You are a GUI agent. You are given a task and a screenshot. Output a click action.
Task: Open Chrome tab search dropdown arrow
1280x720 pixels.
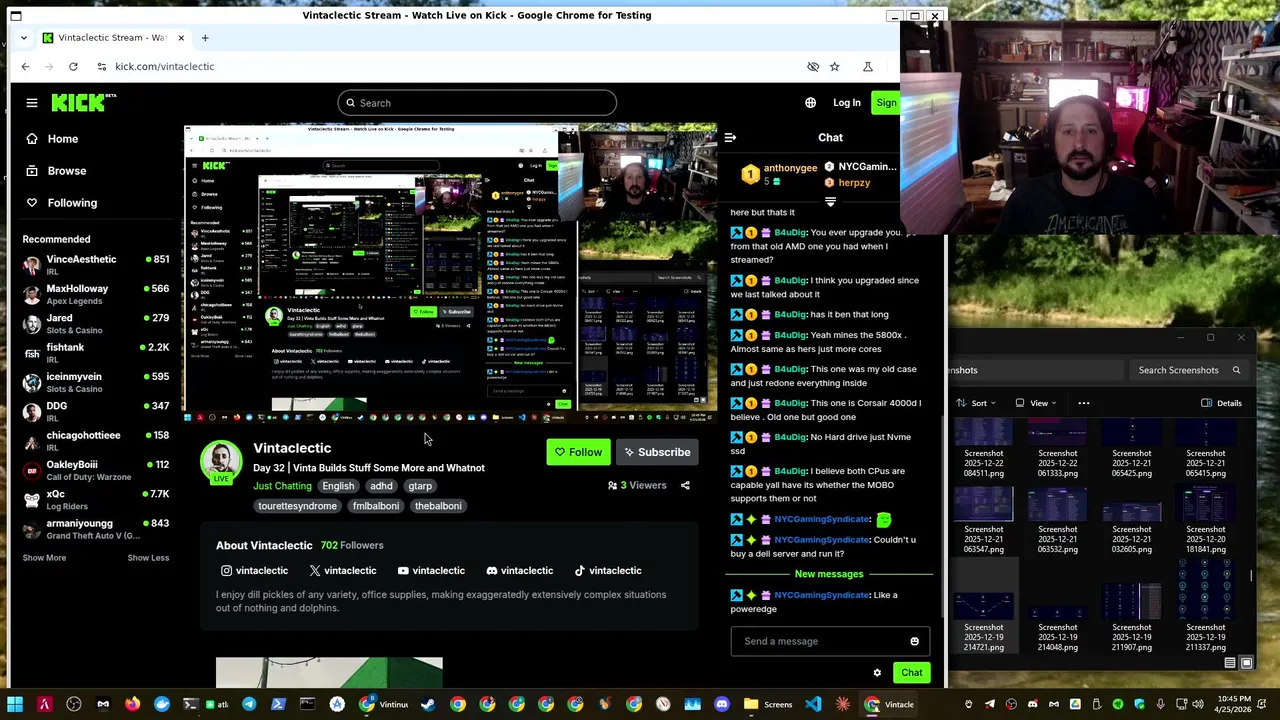(24, 38)
